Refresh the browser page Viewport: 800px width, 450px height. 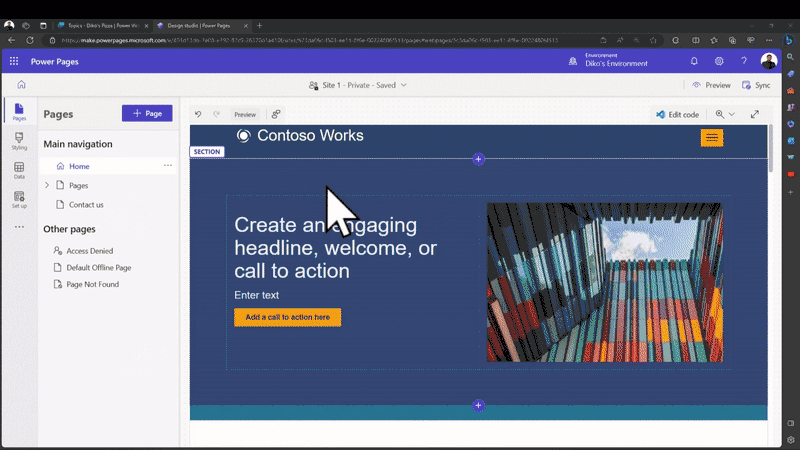30,40
